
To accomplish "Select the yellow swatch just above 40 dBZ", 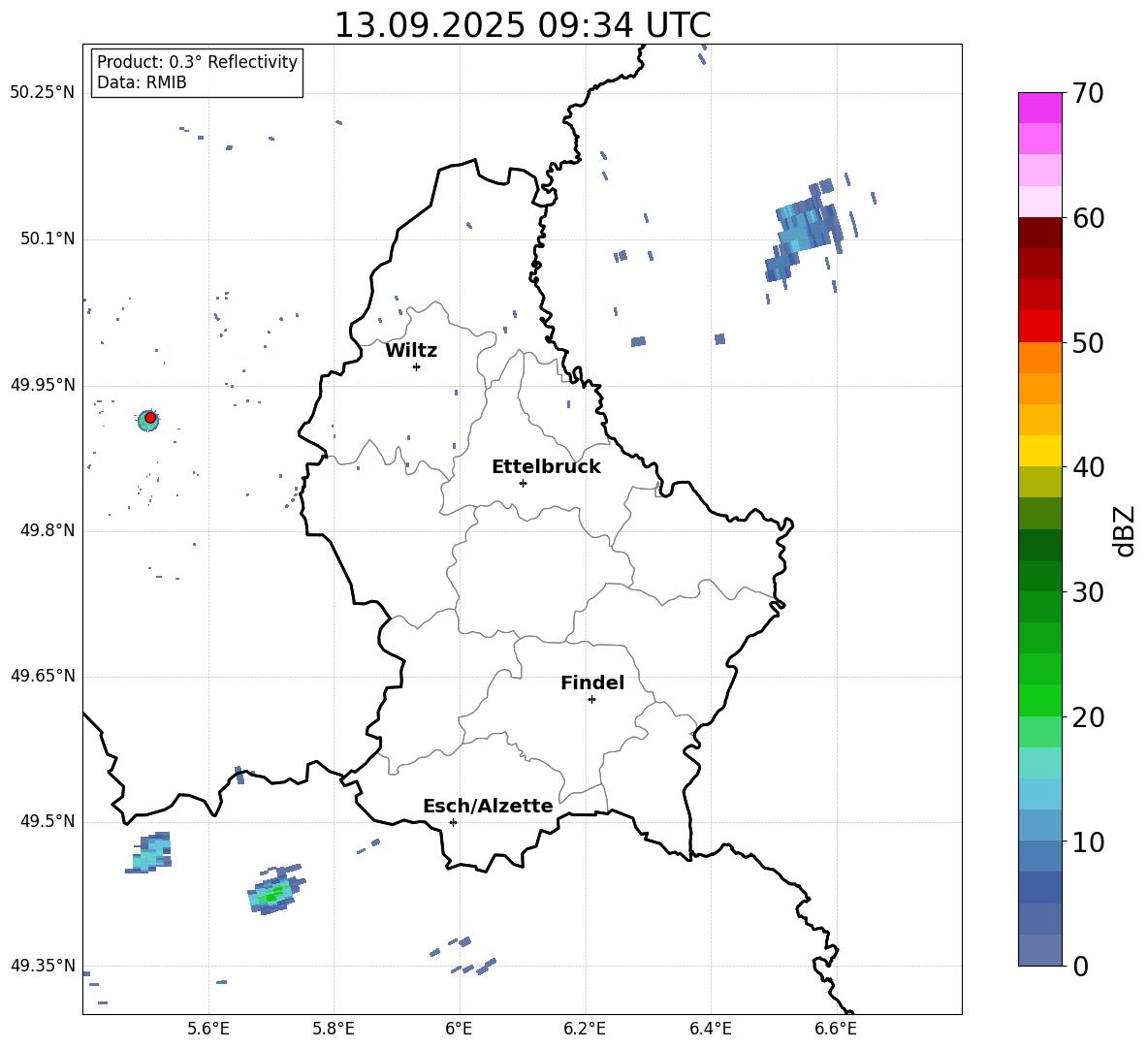I will [1039, 451].
